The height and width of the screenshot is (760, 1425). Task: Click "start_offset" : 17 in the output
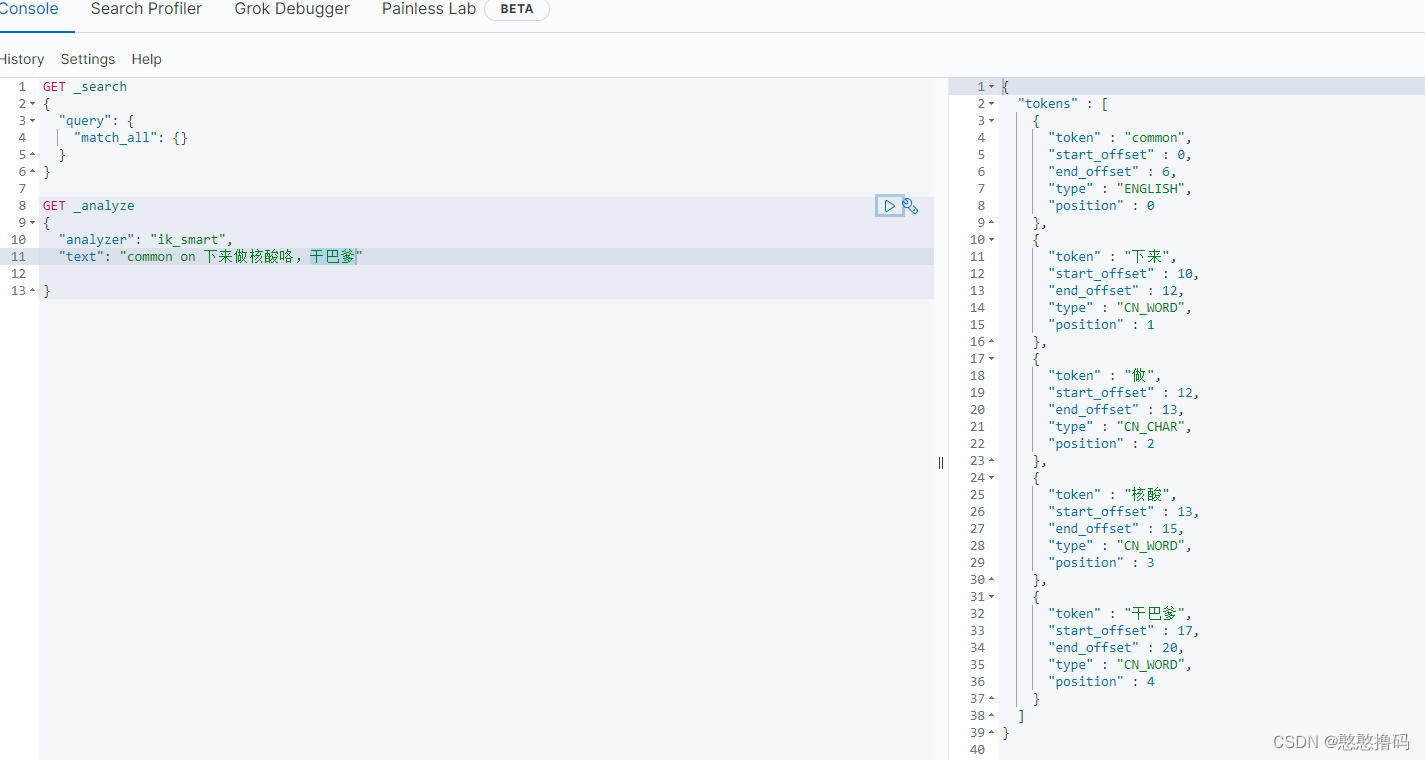[x=1124, y=631]
